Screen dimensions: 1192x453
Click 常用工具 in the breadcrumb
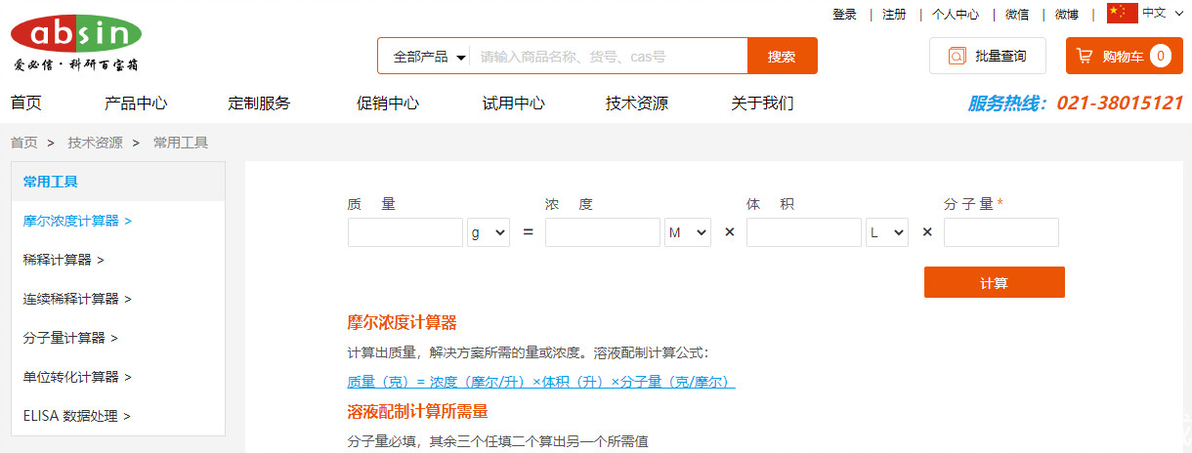[181, 142]
